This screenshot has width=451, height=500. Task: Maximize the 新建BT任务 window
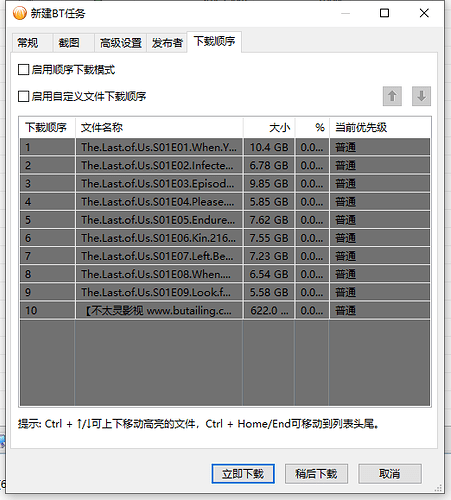pyautogui.click(x=385, y=13)
